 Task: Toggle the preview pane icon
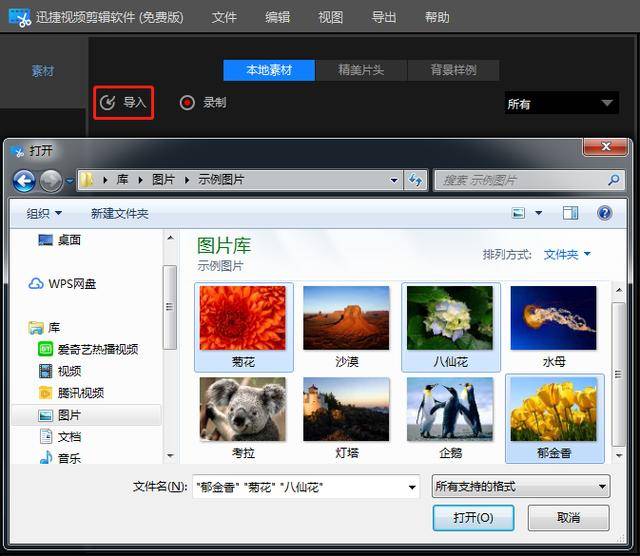(x=570, y=213)
